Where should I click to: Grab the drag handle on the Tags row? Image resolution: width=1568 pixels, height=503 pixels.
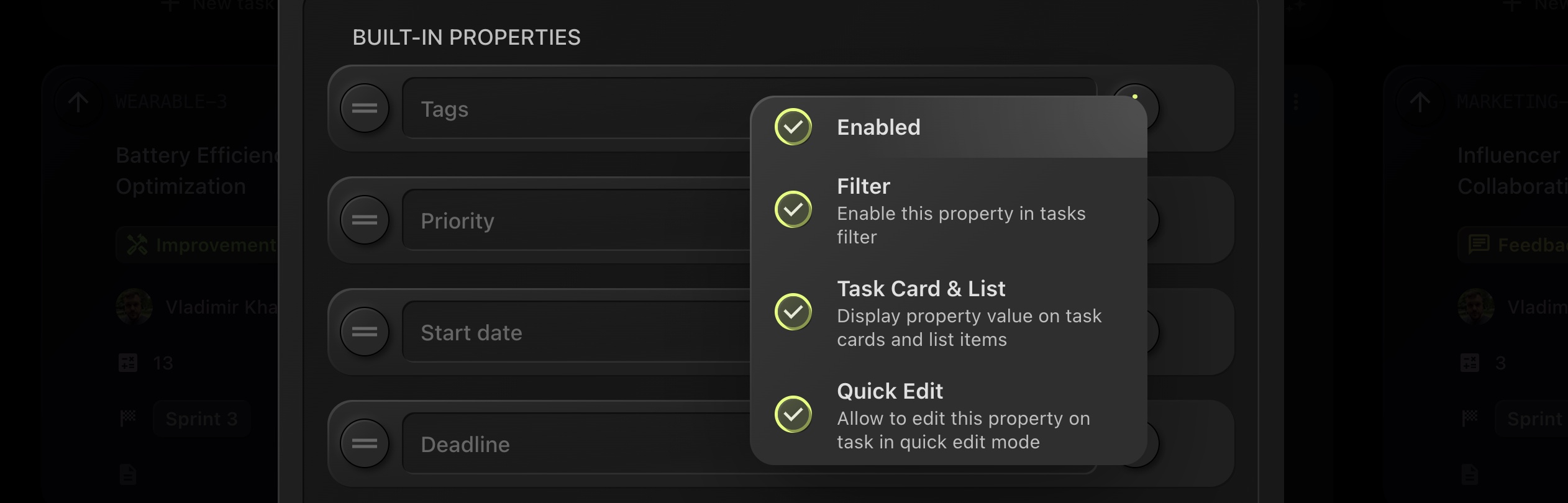tap(365, 109)
